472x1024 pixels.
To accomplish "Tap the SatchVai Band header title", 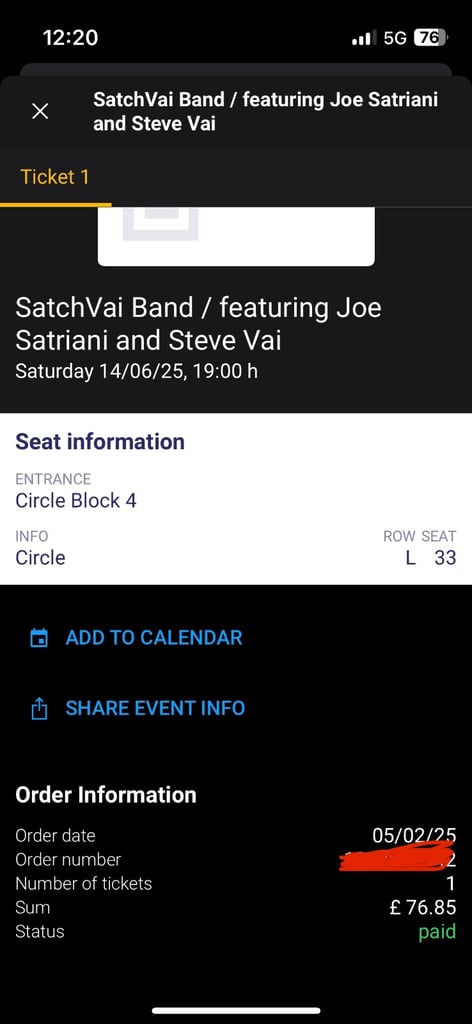I will 265,111.
